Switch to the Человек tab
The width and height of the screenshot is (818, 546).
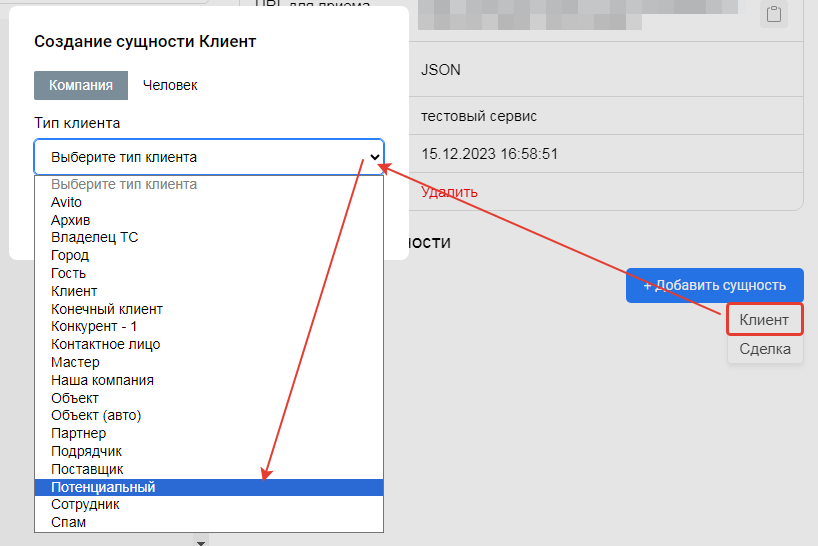point(170,85)
